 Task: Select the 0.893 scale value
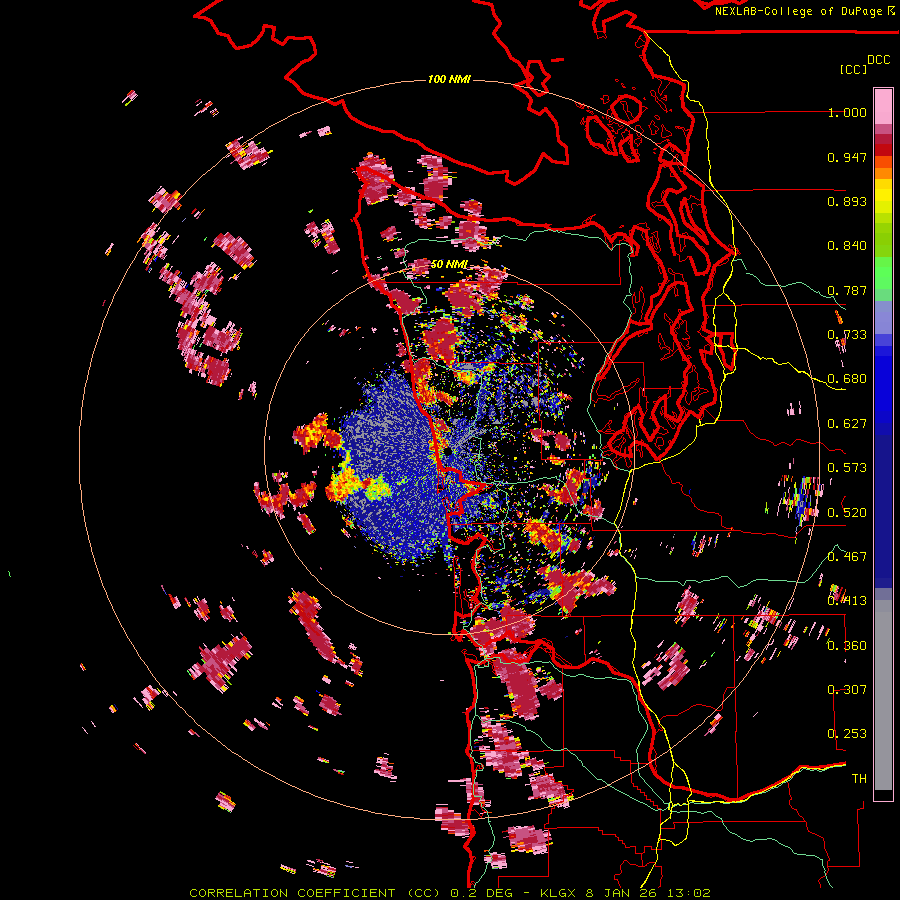(847, 201)
